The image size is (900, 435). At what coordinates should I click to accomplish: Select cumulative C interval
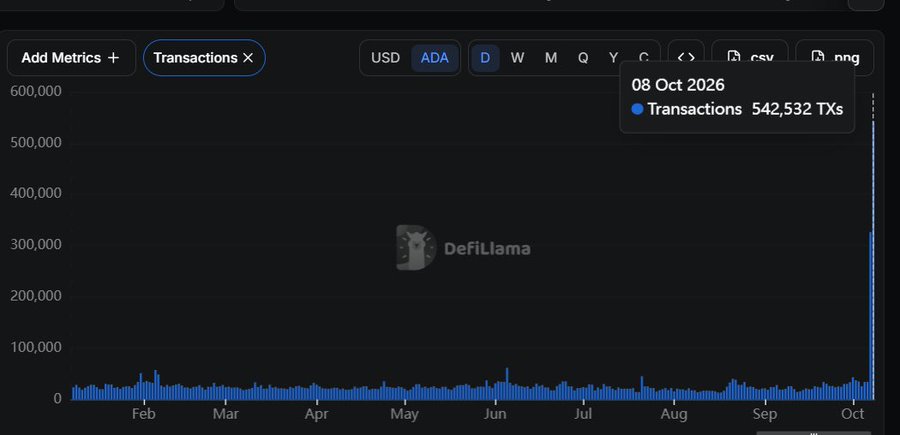point(643,58)
